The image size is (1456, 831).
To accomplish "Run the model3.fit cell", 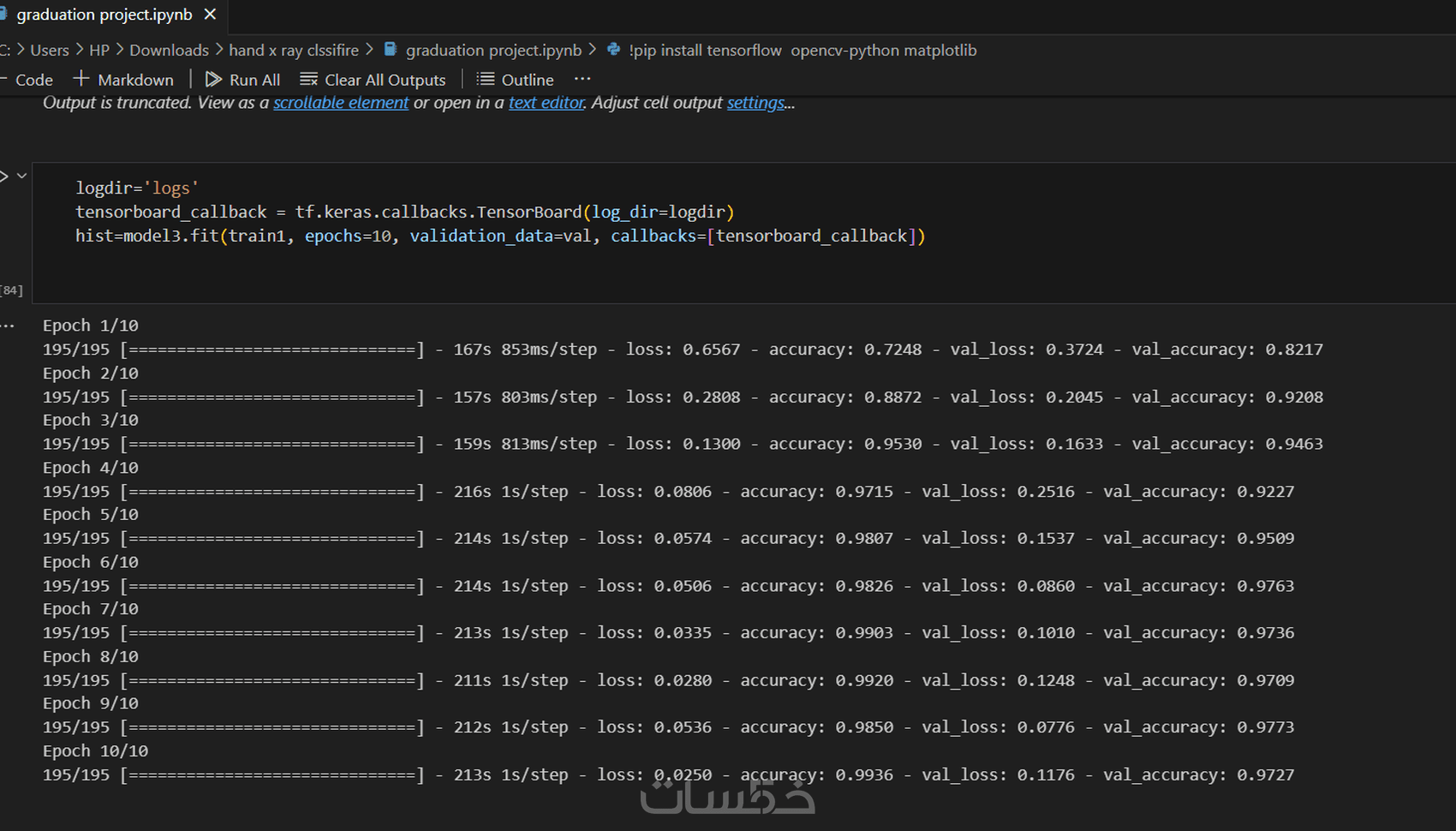I will pyautogui.click(x=4, y=176).
